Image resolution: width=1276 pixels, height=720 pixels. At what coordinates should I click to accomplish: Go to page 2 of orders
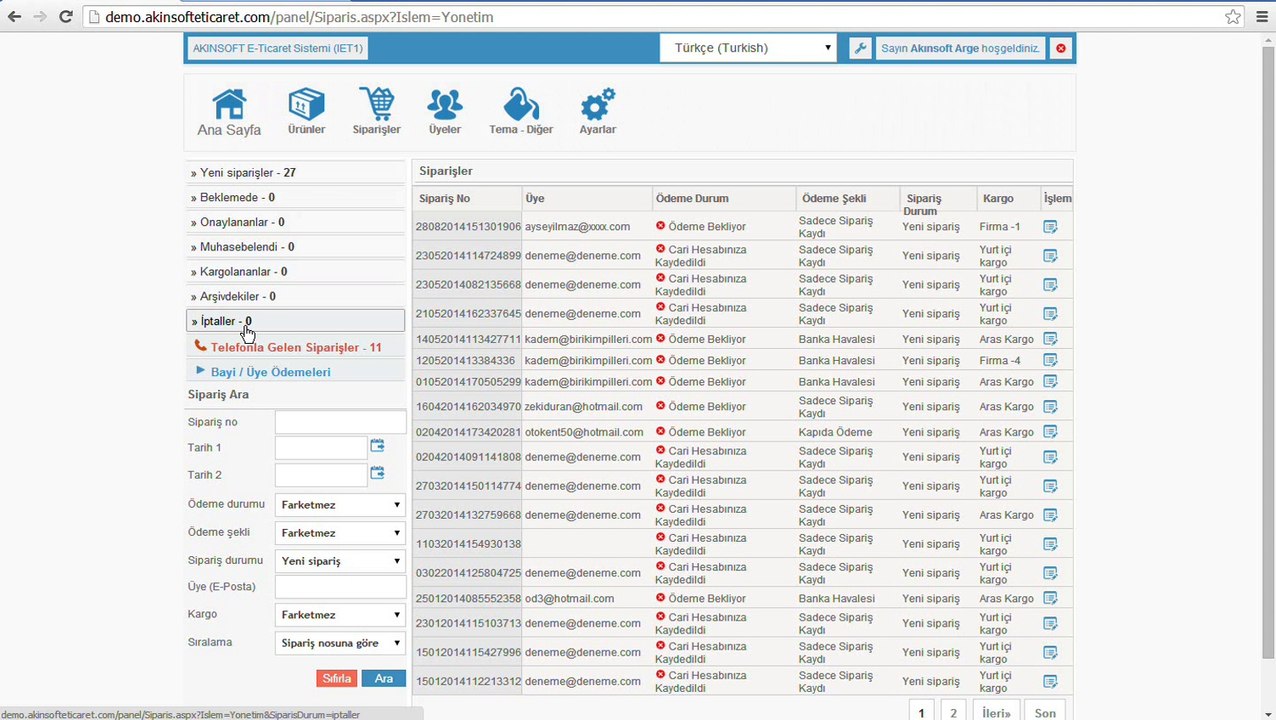tap(953, 713)
